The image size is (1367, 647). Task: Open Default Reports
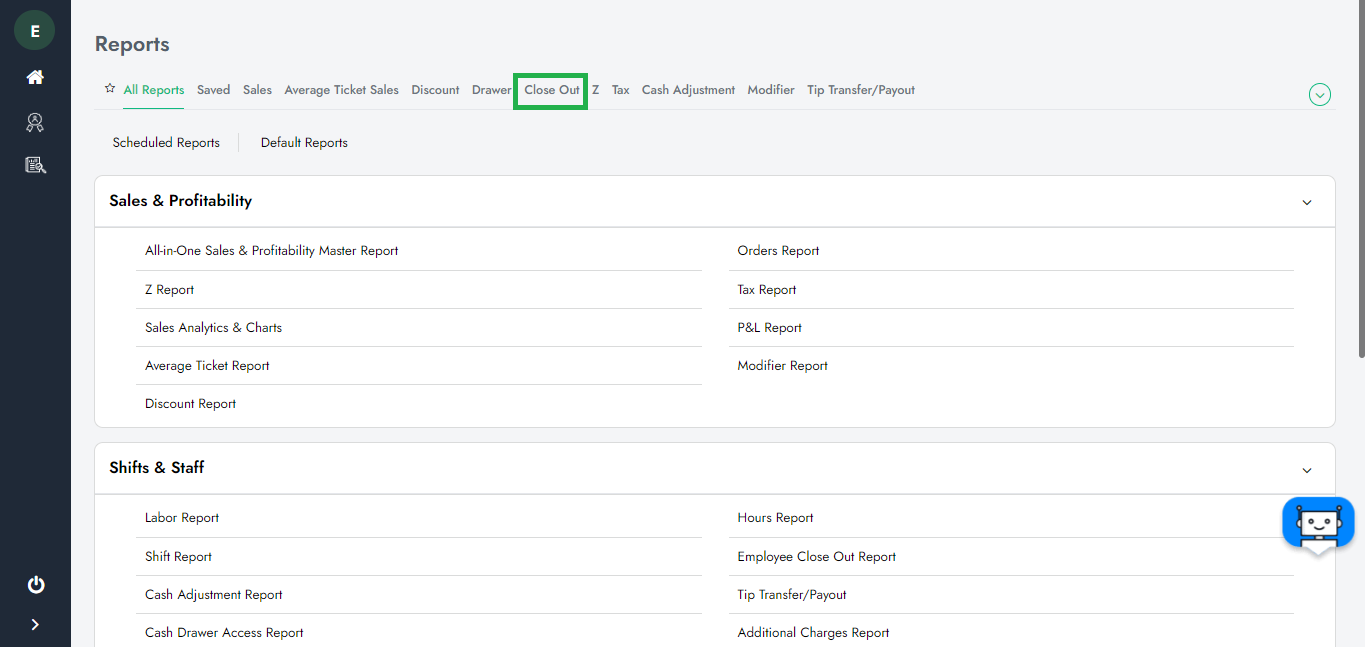[x=304, y=143]
